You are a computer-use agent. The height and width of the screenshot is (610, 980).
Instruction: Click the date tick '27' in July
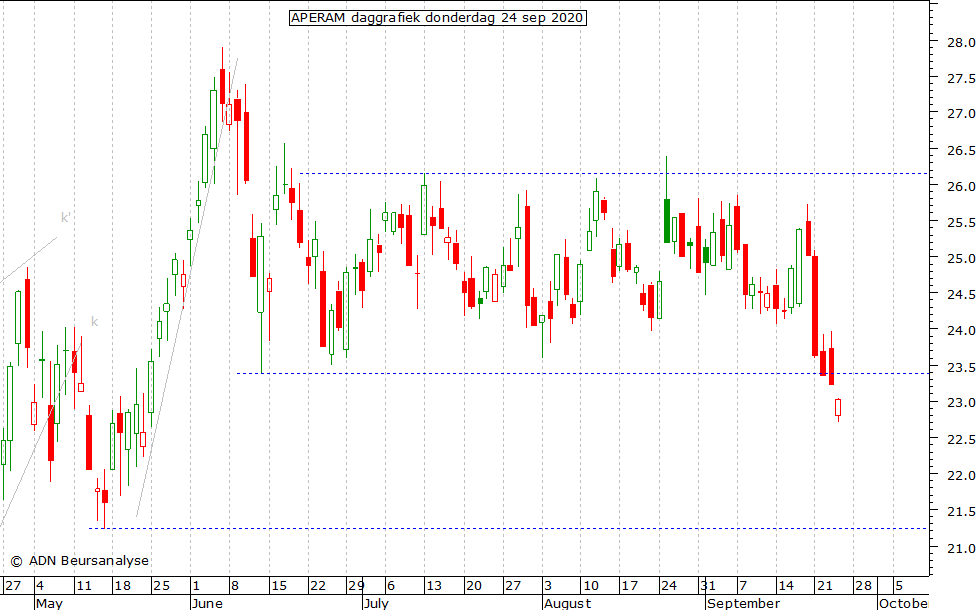click(513, 586)
